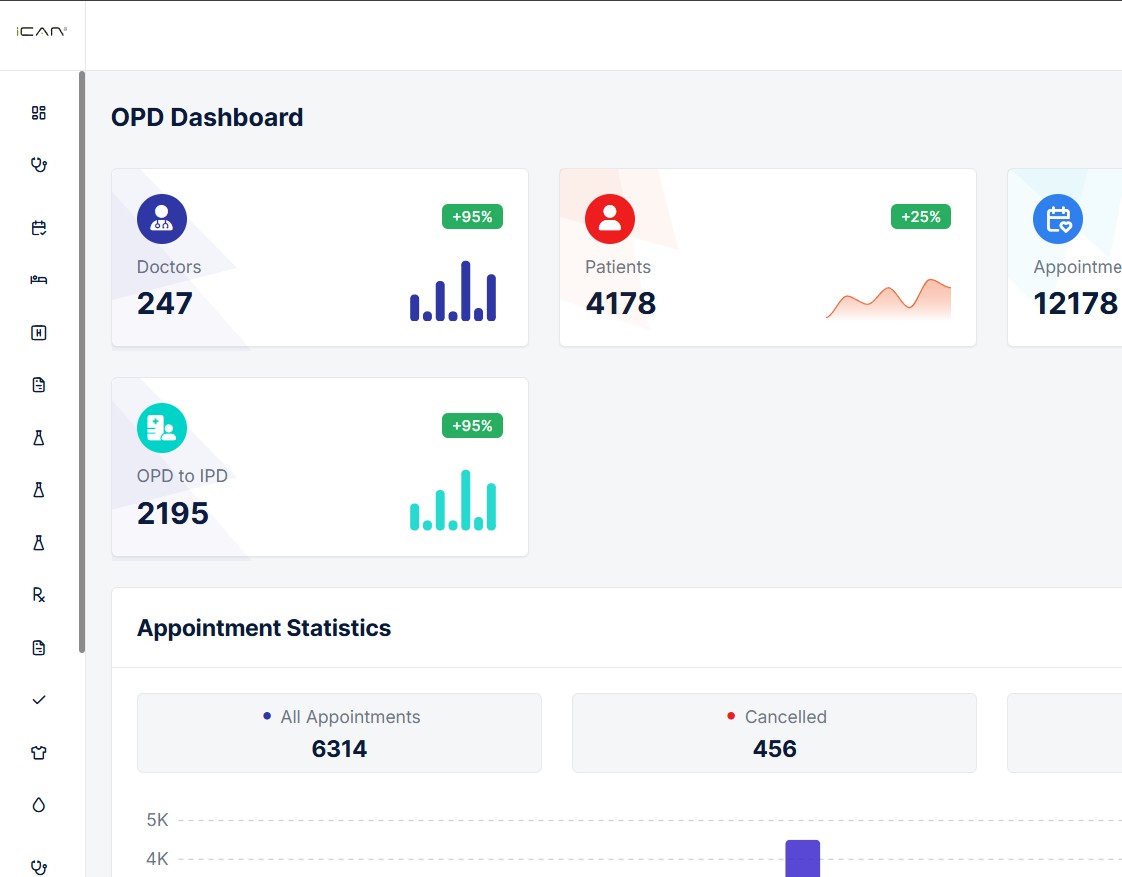The height and width of the screenshot is (877, 1122).
Task: Click the Rx prescription icon in the sidebar
Action: (x=38, y=594)
